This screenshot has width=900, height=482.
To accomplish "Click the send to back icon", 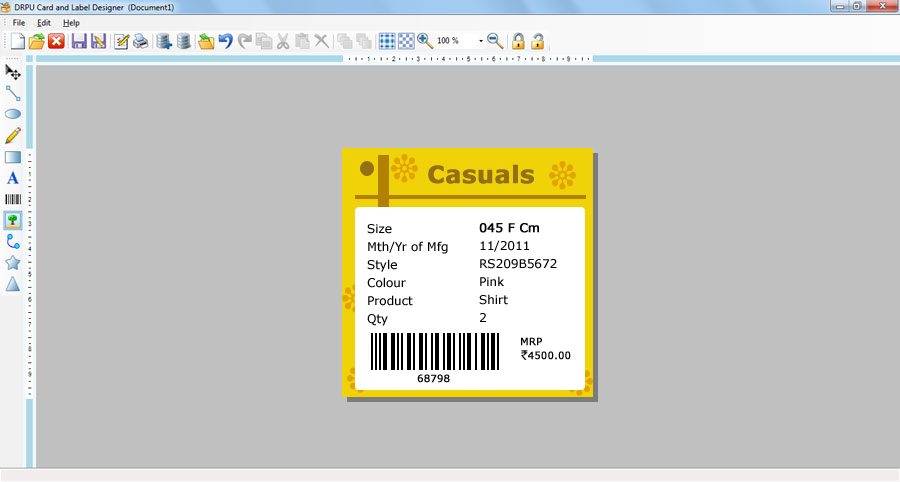I will (x=364, y=41).
